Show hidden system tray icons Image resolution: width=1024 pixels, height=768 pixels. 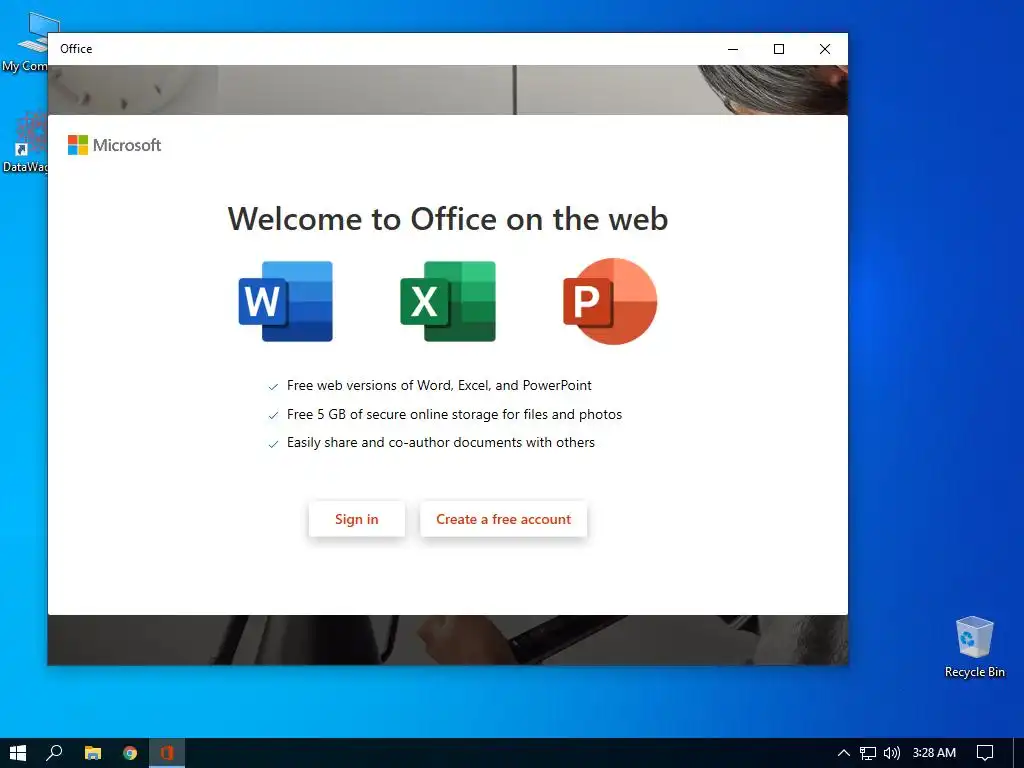(843, 753)
